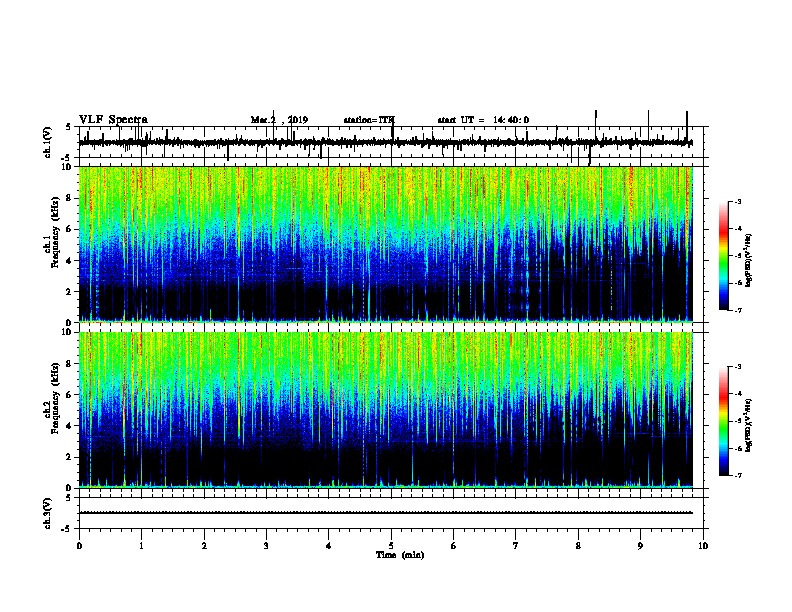The image size is (792, 612).
Task: Click time axis tick label "1"
Action: (141, 546)
